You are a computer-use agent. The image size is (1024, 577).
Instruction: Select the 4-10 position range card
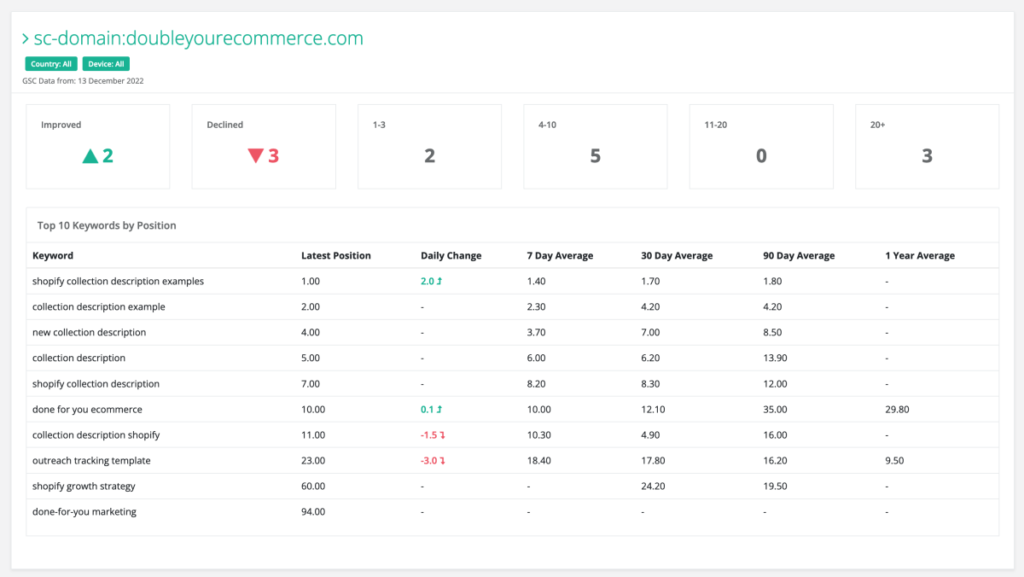tap(595, 147)
